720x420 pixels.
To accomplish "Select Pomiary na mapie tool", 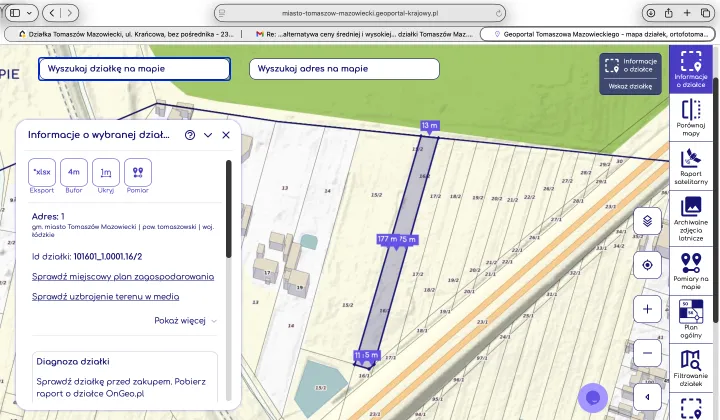I will (x=691, y=271).
